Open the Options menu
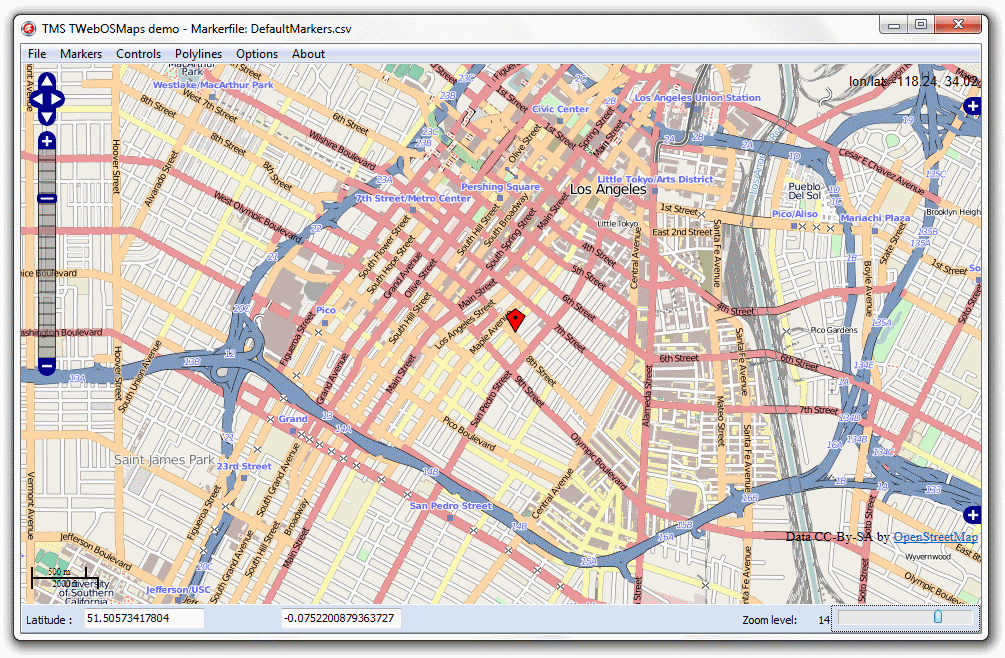This screenshot has height=658, width=1005. coord(256,53)
